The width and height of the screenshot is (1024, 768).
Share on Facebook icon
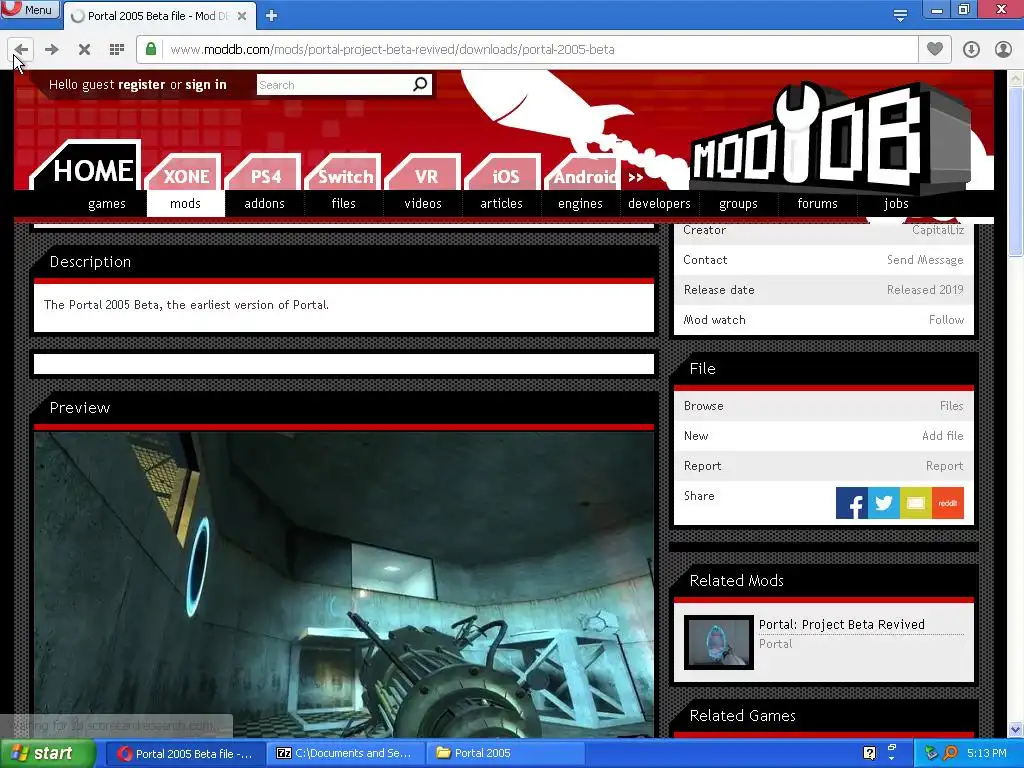click(852, 503)
